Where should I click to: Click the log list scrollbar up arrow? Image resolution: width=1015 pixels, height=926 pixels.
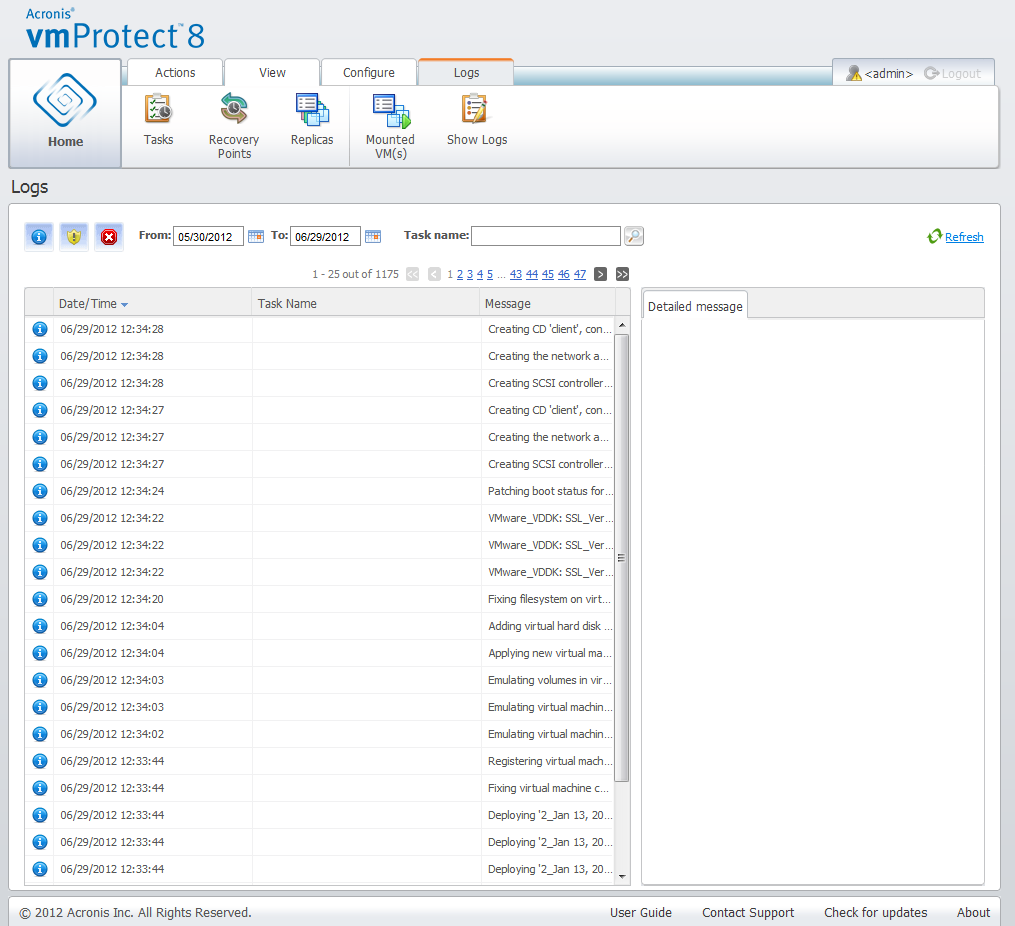622,325
